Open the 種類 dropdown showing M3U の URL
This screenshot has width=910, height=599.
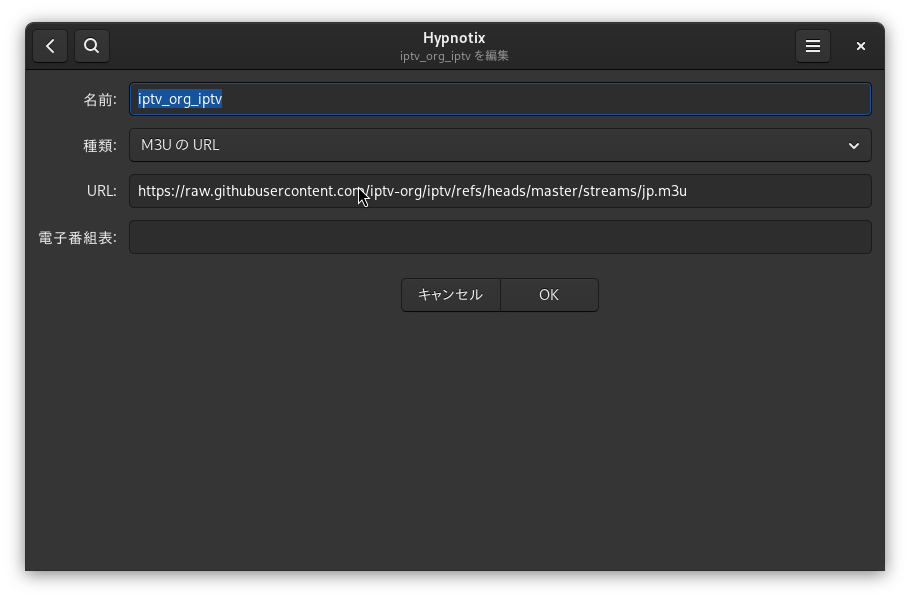[x=490, y=145]
